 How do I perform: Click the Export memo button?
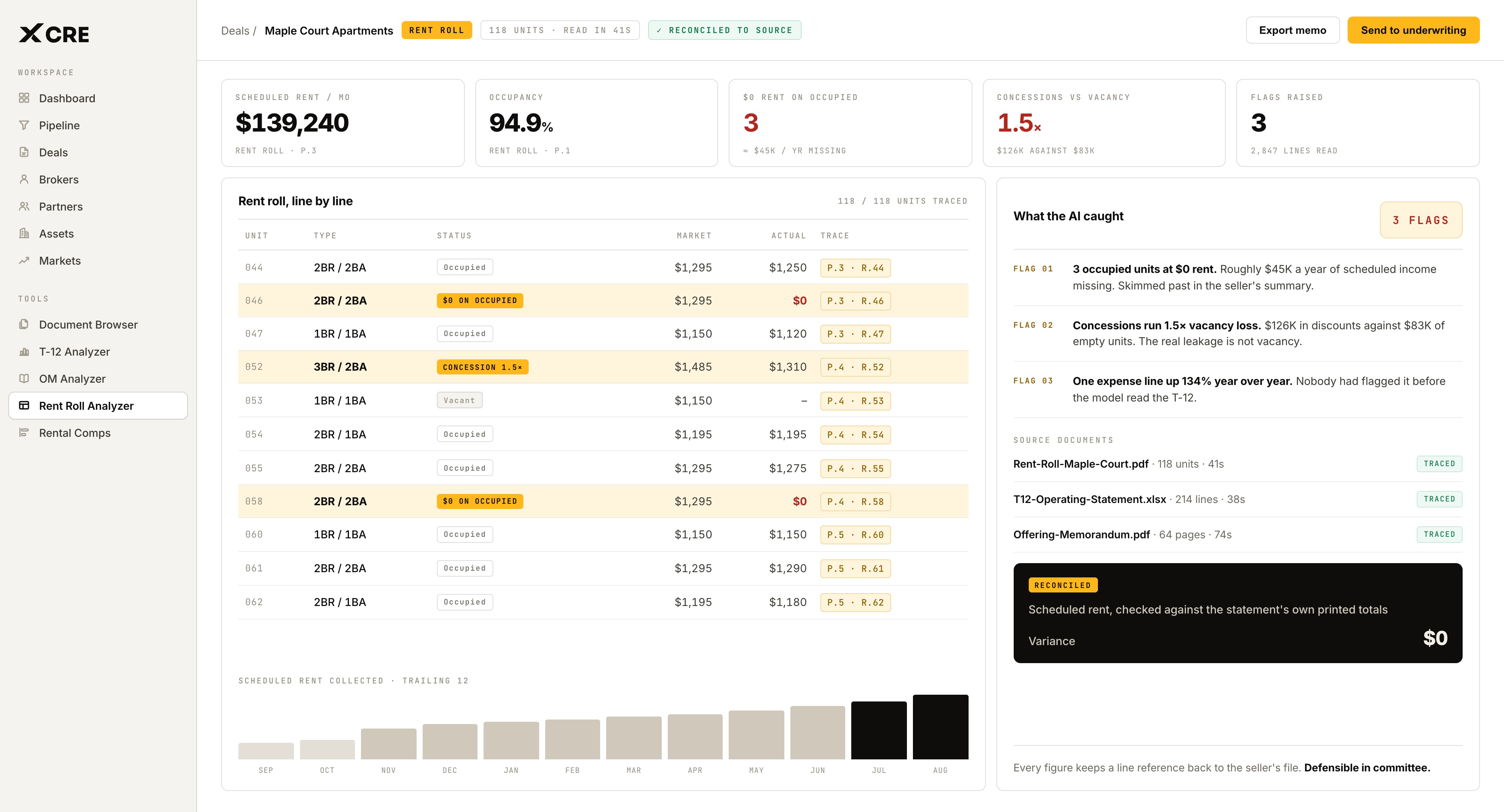tap(1292, 30)
